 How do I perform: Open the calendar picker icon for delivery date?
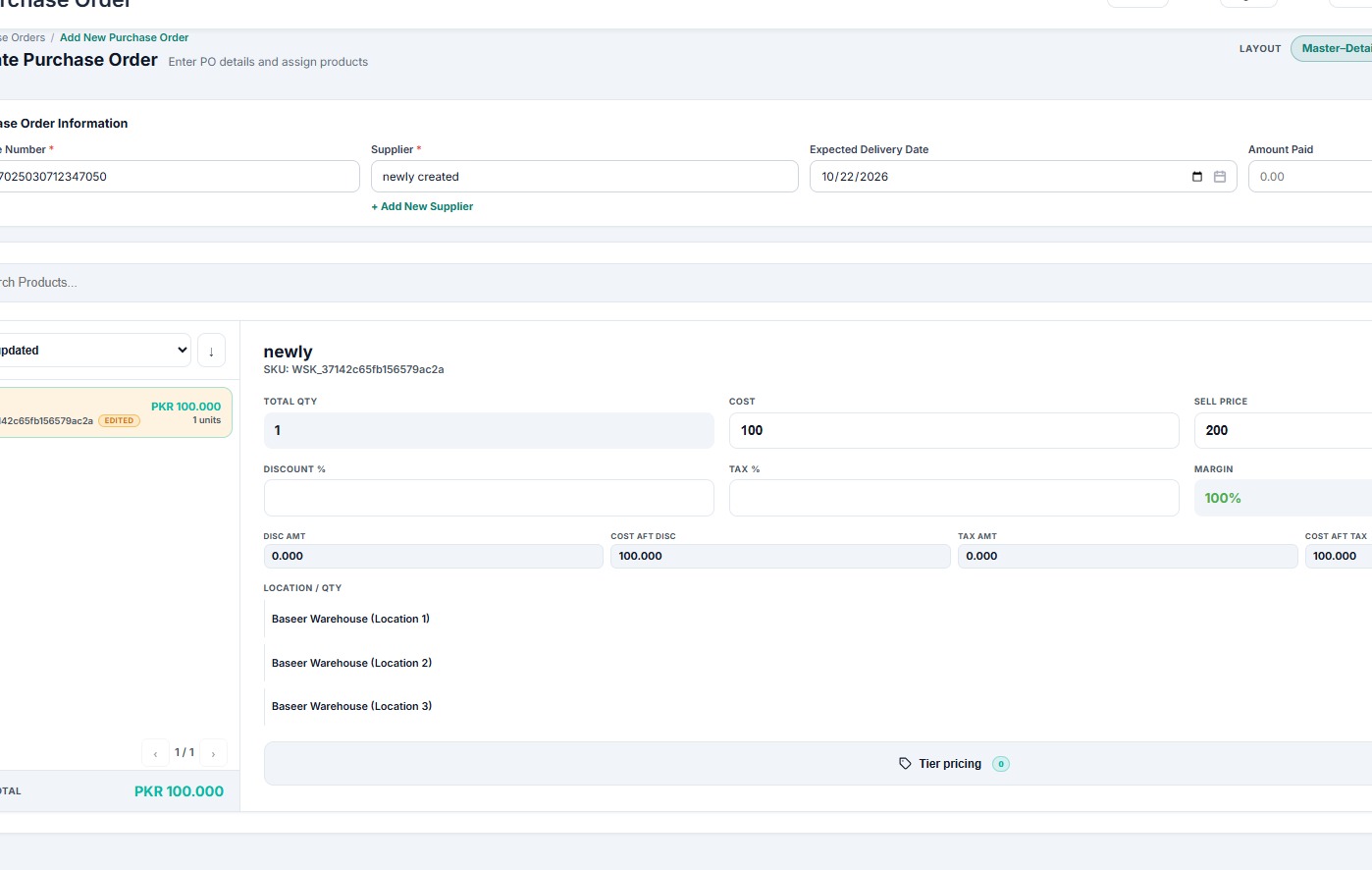[1220, 177]
